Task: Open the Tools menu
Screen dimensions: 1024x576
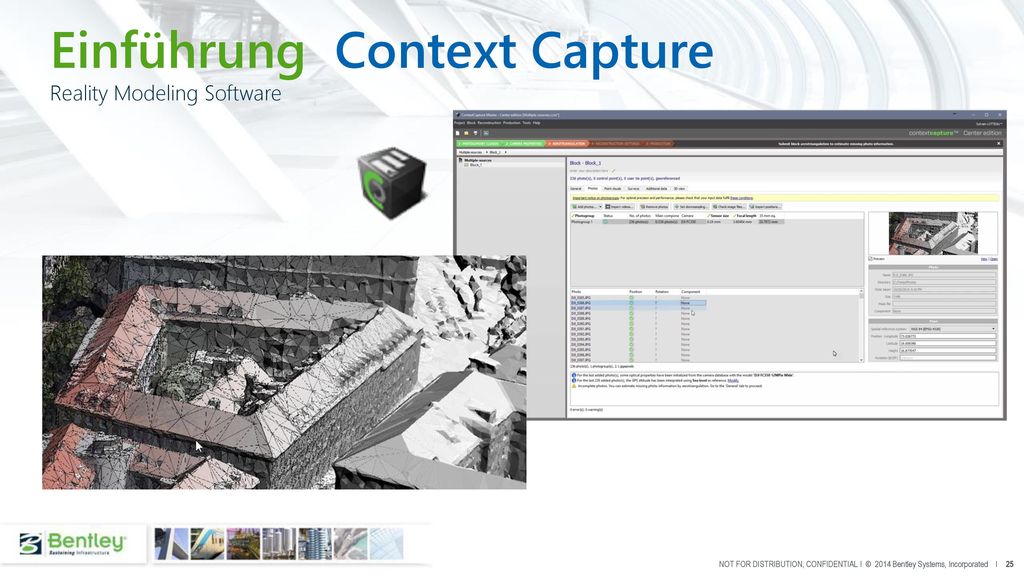Action: pyautogui.click(x=526, y=123)
